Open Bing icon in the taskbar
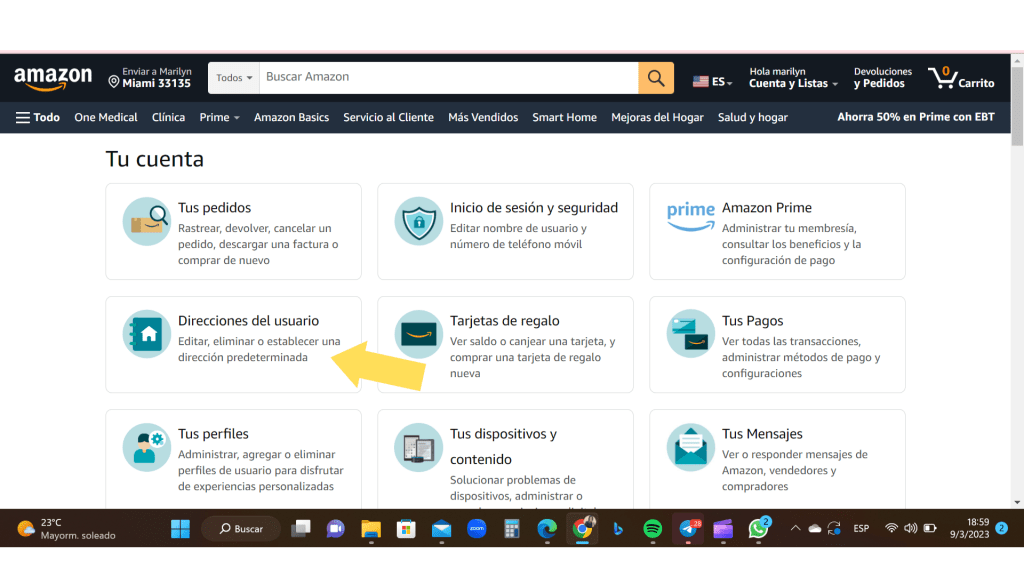The image size is (1024, 576). (617, 528)
